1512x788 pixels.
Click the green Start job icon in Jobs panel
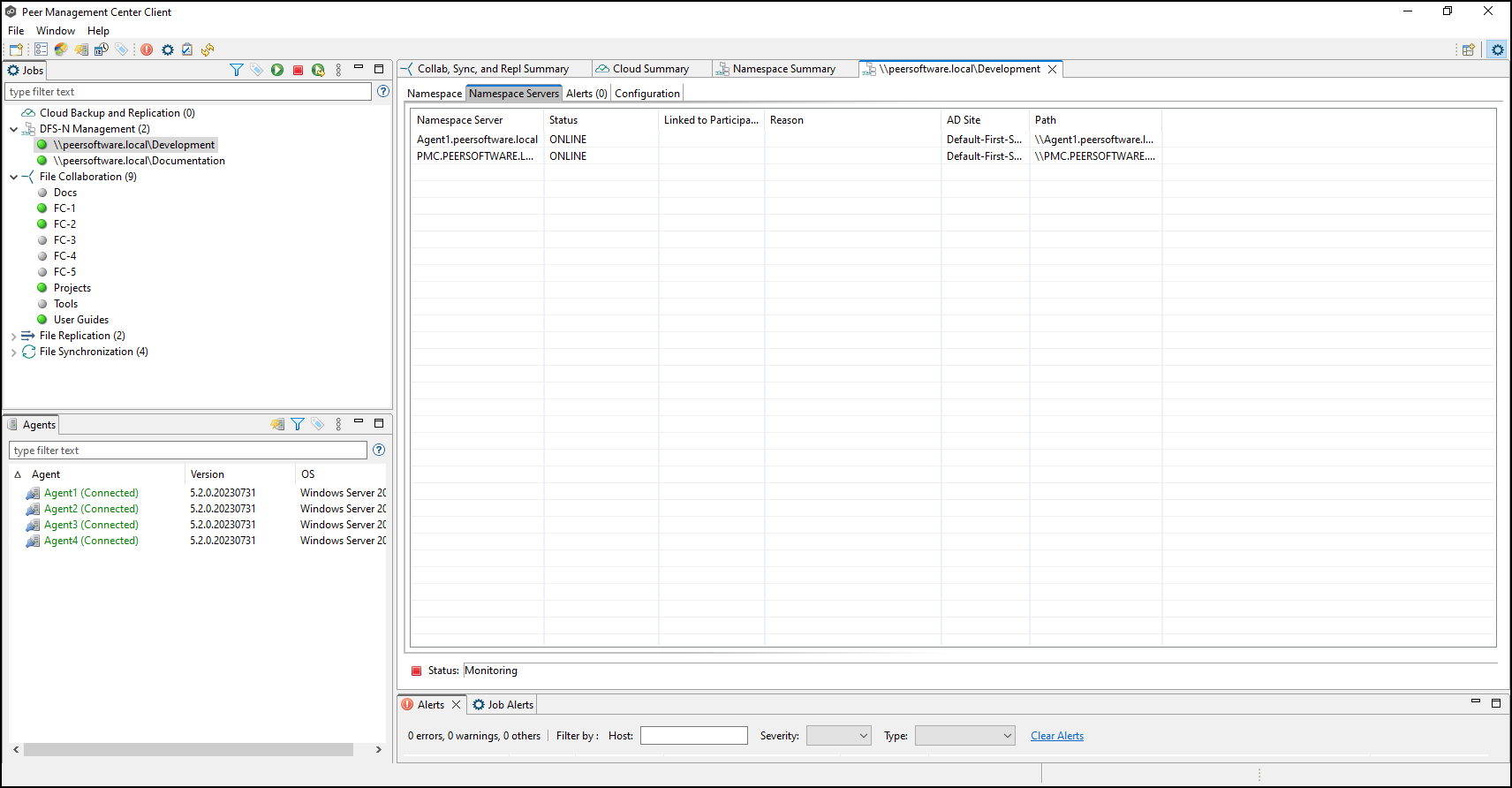click(277, 70)
